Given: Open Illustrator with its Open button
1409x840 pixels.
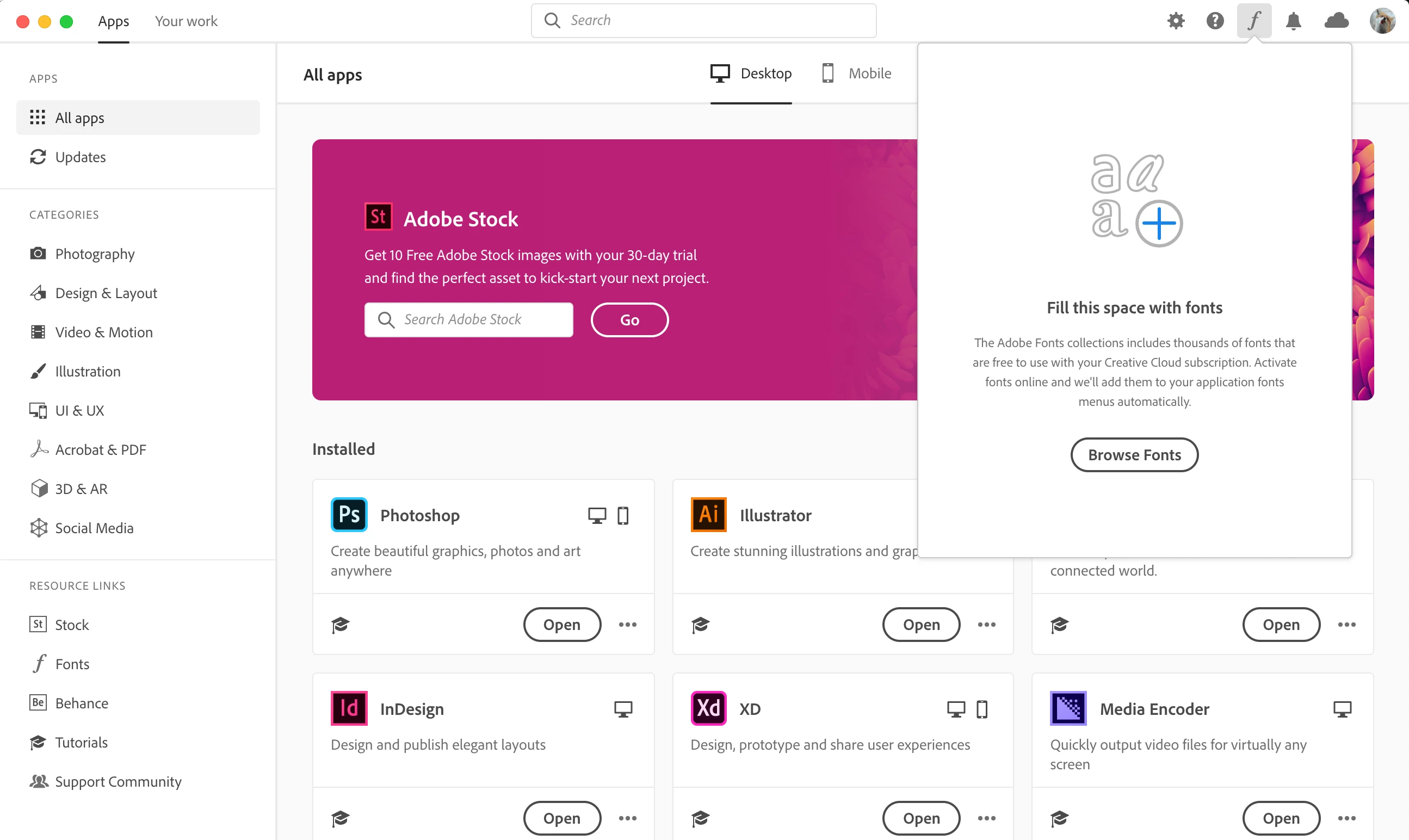Looking at the screenshot, I should coord(920,625).
